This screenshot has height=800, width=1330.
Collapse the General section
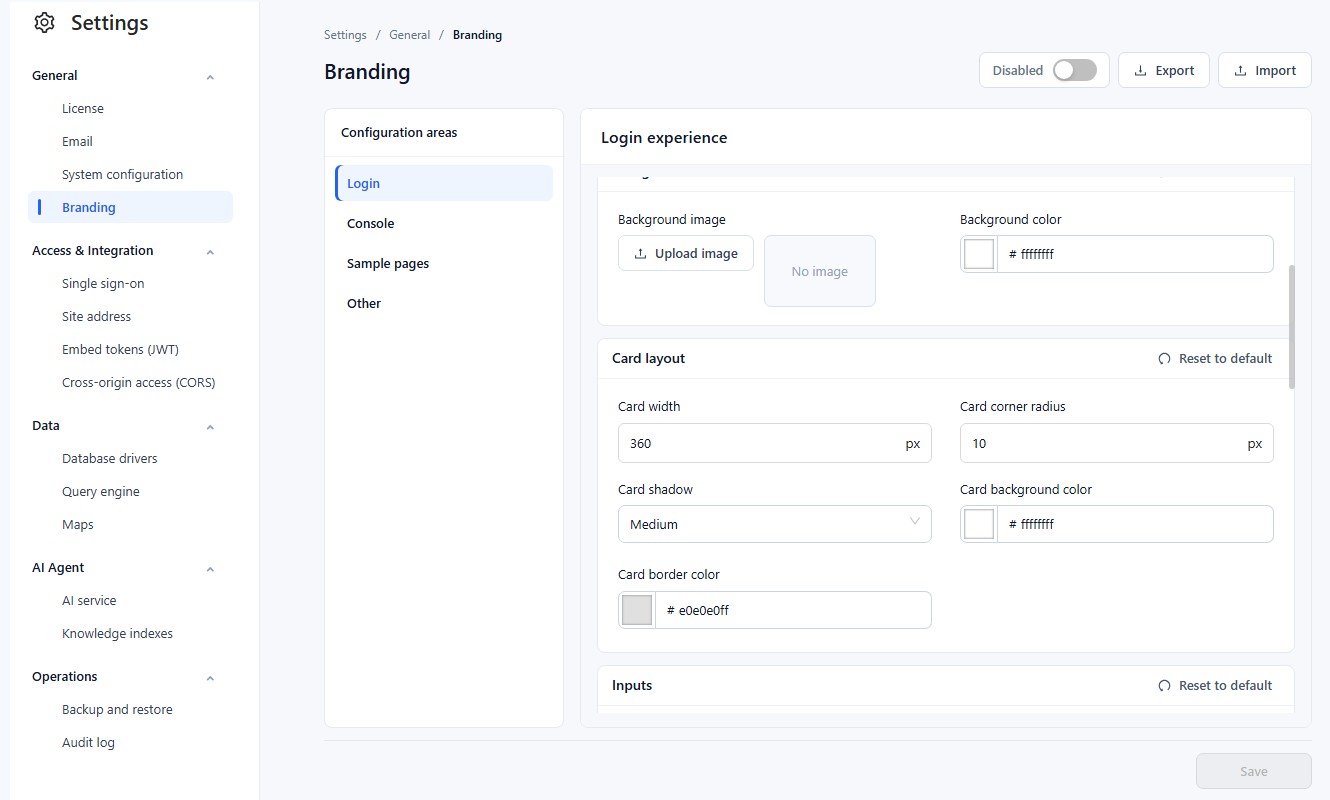click(x=210, y=77)
